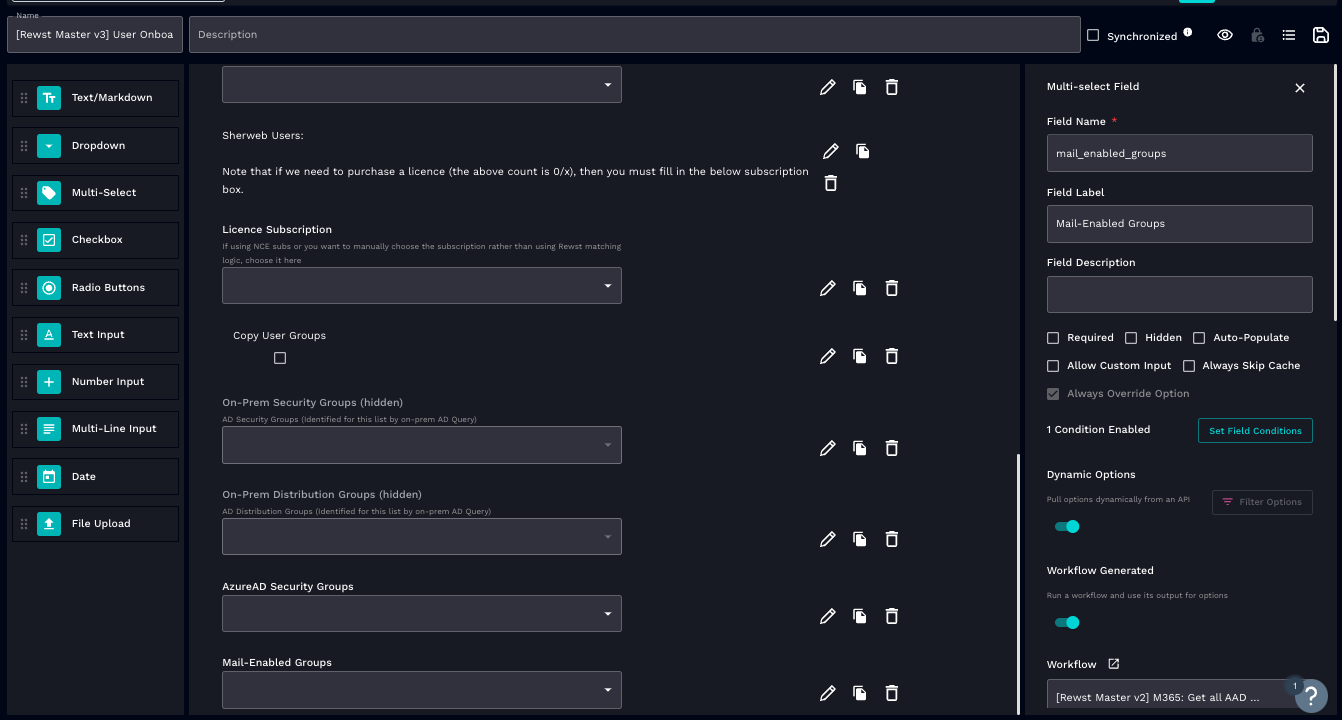The height and width of the screenshot is (720, 1342).
Task: Click the Field Description input box
Action: coord(1179,295)
